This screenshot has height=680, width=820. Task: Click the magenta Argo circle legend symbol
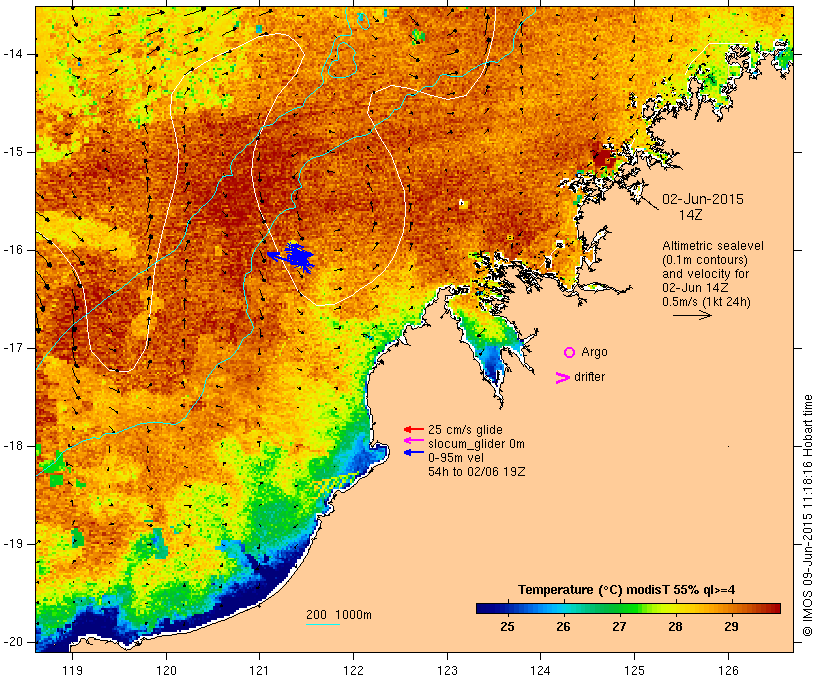(570, 353)
